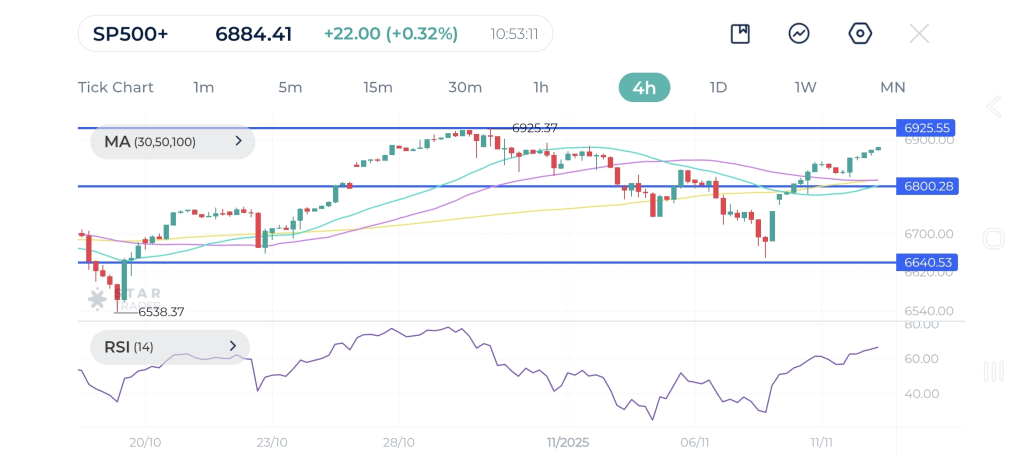Switch to the 1h timeframe
Screen dimensions: 1024x473
[541, 87]
